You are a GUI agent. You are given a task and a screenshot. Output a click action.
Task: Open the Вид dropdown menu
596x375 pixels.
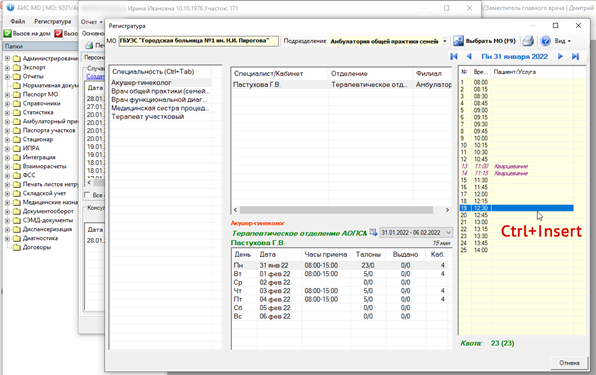(563, 41)
